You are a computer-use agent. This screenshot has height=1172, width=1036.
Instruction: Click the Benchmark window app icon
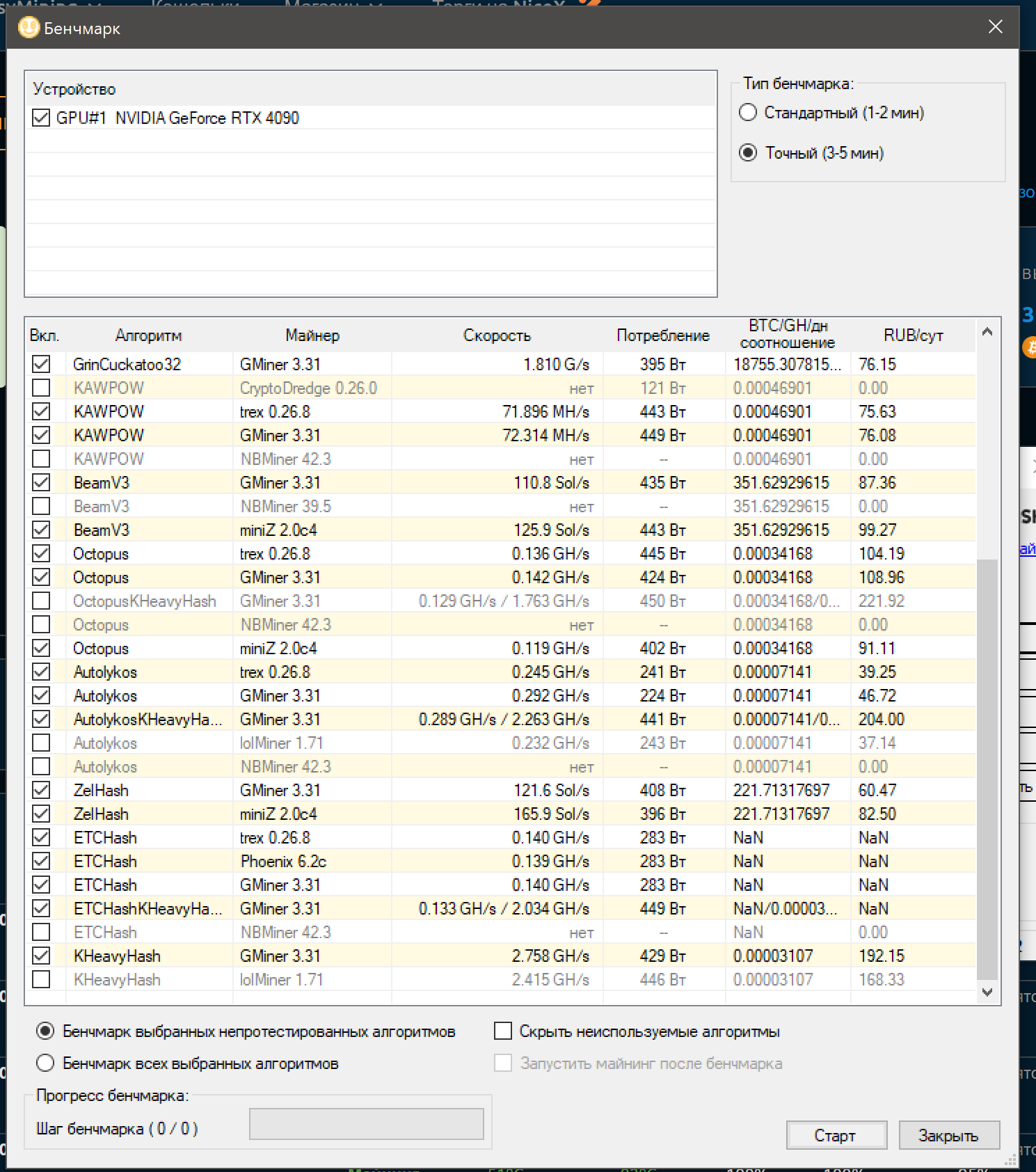29,28
